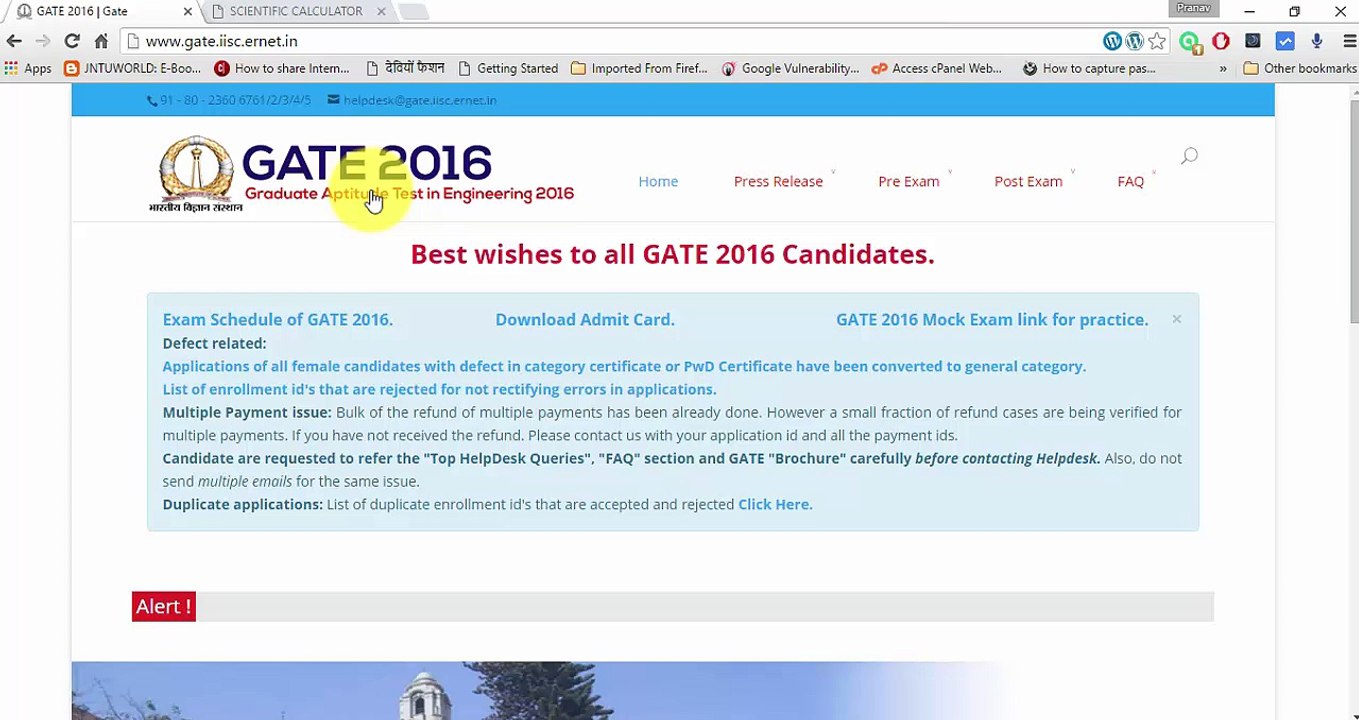Dismiss the blue notice box with X
This screenshot has width=1359, height=720.
(x=1176, y=319)
